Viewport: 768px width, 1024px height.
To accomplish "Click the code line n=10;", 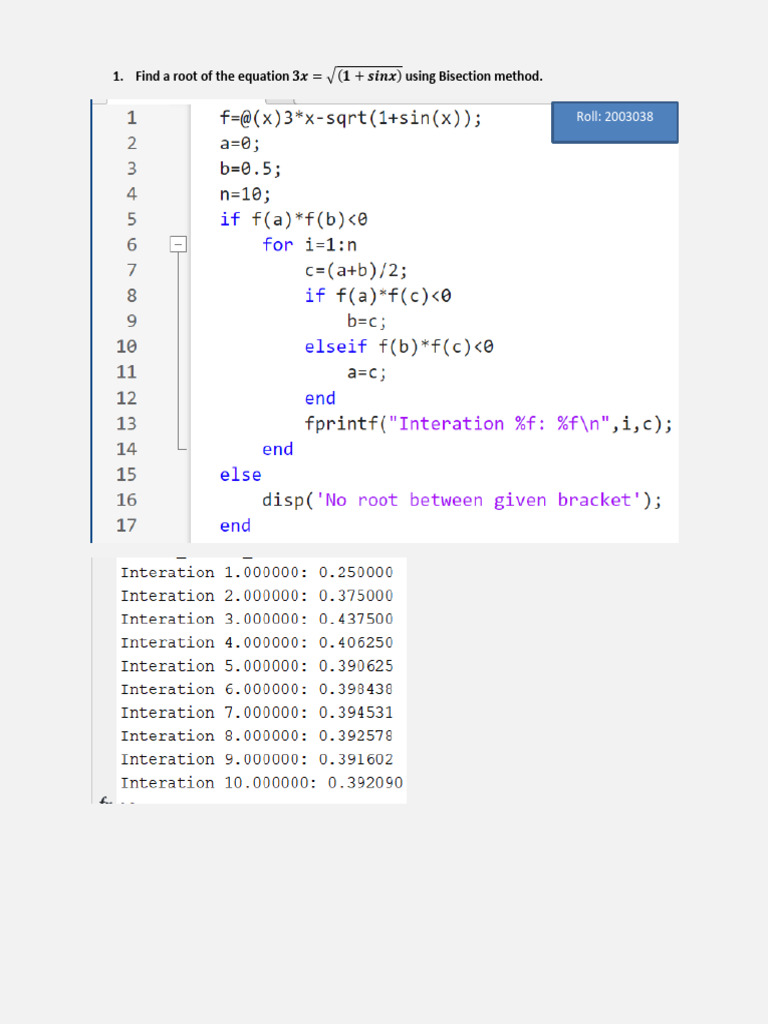I will point(245,194).
